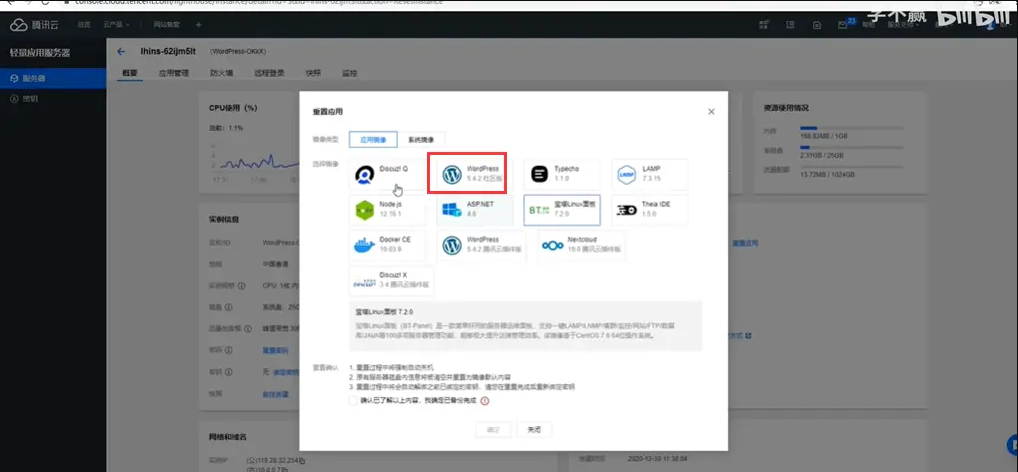Open the 应用管理 tab
The height and width of the screenshot is (472, 1018).
coord(173,73)
